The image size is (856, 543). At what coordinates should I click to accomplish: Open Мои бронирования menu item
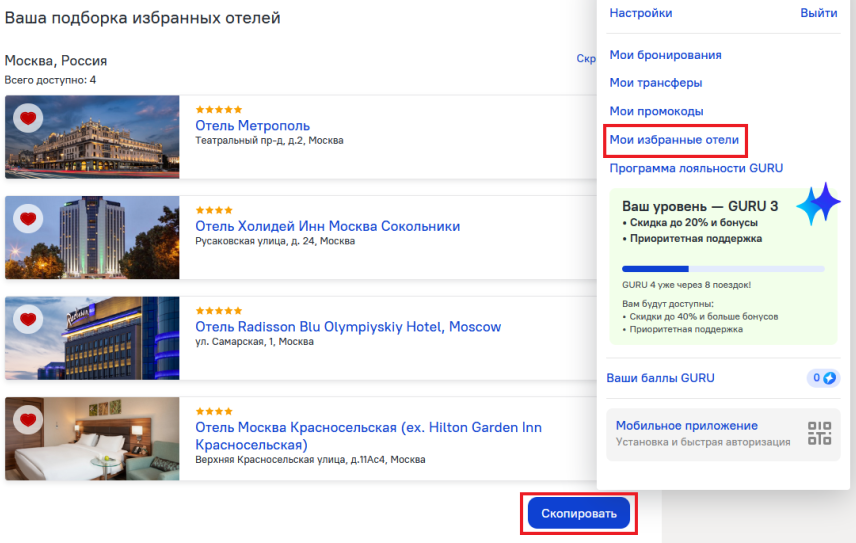click(x=665, y=55)
